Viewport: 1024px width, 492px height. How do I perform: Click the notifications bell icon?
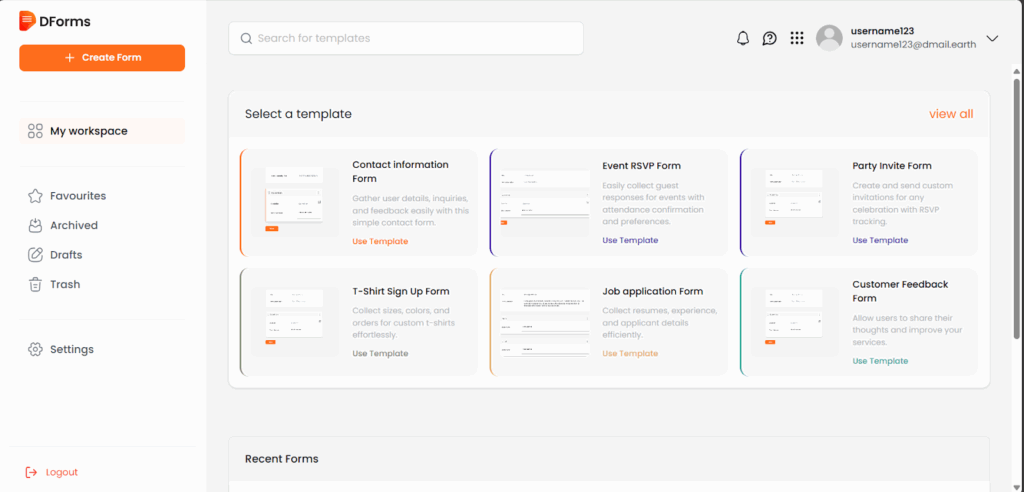(742, 39)
